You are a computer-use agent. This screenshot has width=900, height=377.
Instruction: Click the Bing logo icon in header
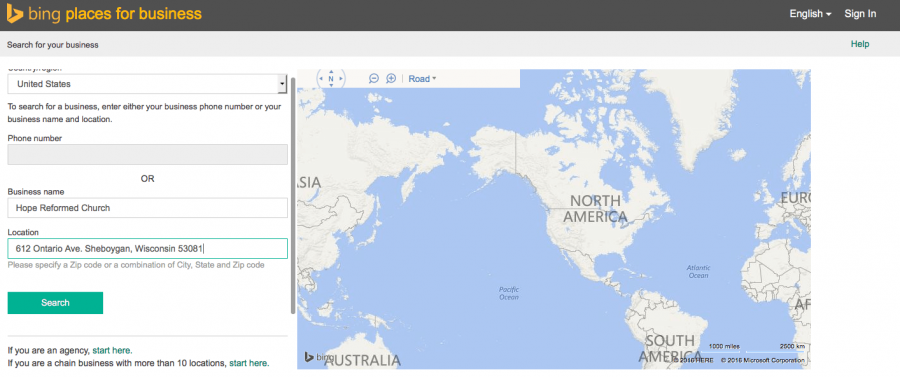(x=14, y=13)
